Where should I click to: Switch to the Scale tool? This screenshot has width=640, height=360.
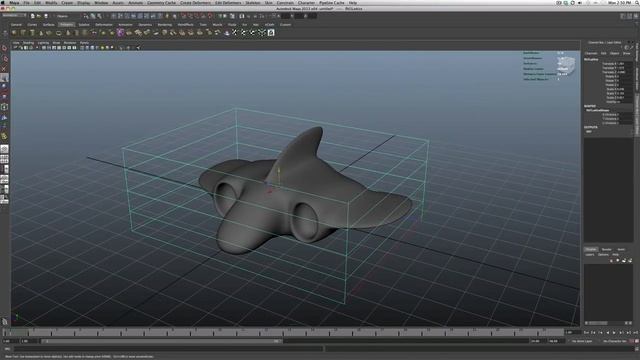tap(4, 97)
